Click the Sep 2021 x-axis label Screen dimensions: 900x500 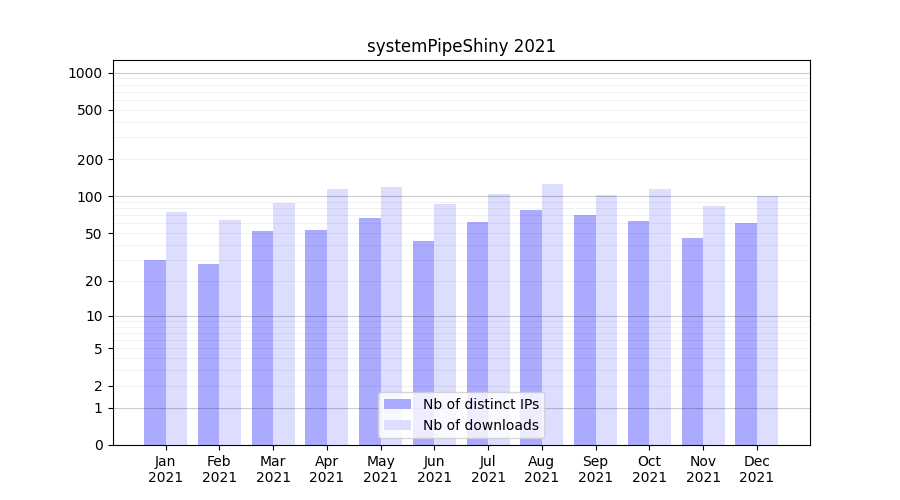point(595,469)
